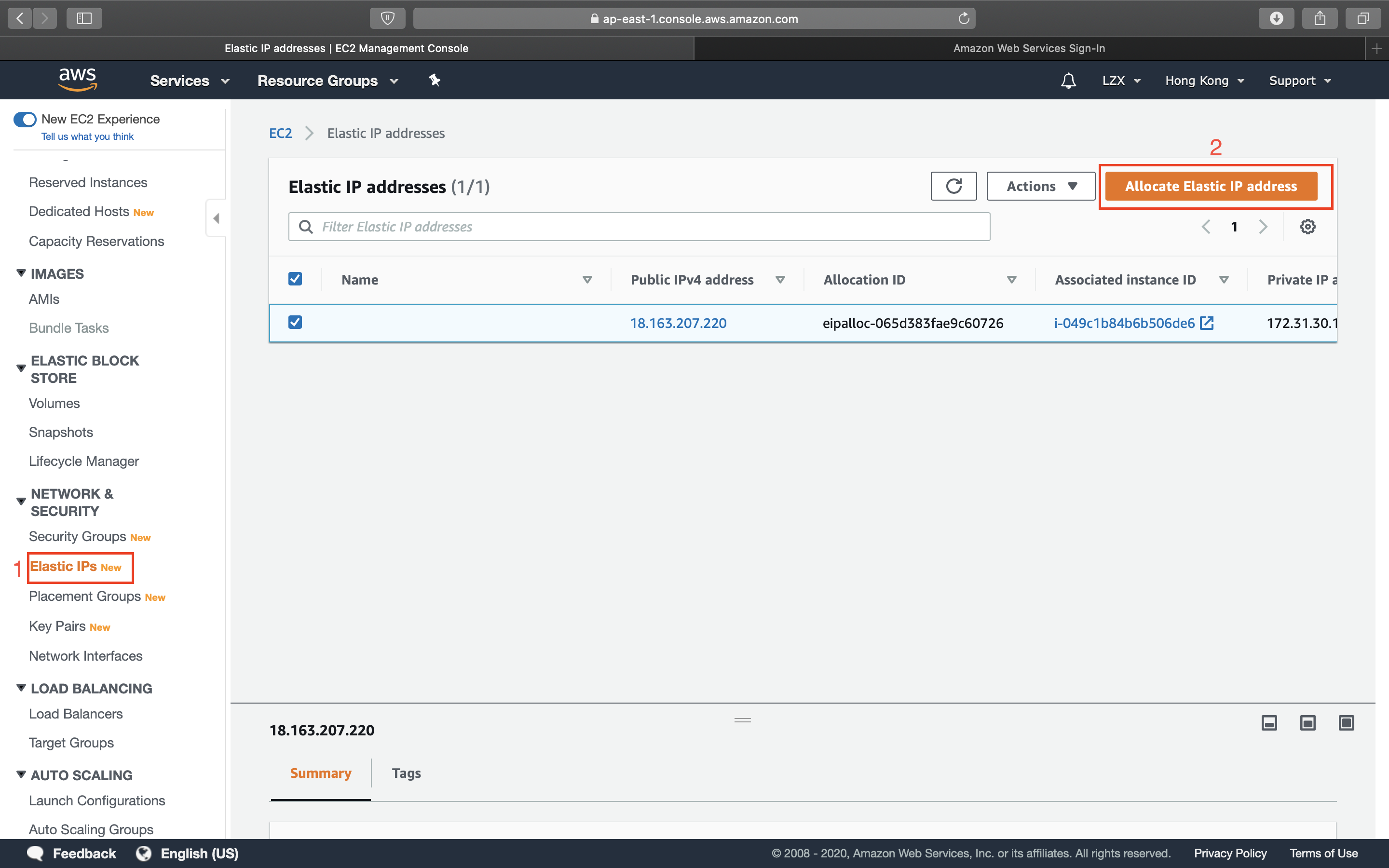Maximize details pane with rightmost layout icon
This screenshot has width=1389, height=868.
click(x=1346, y=723)
